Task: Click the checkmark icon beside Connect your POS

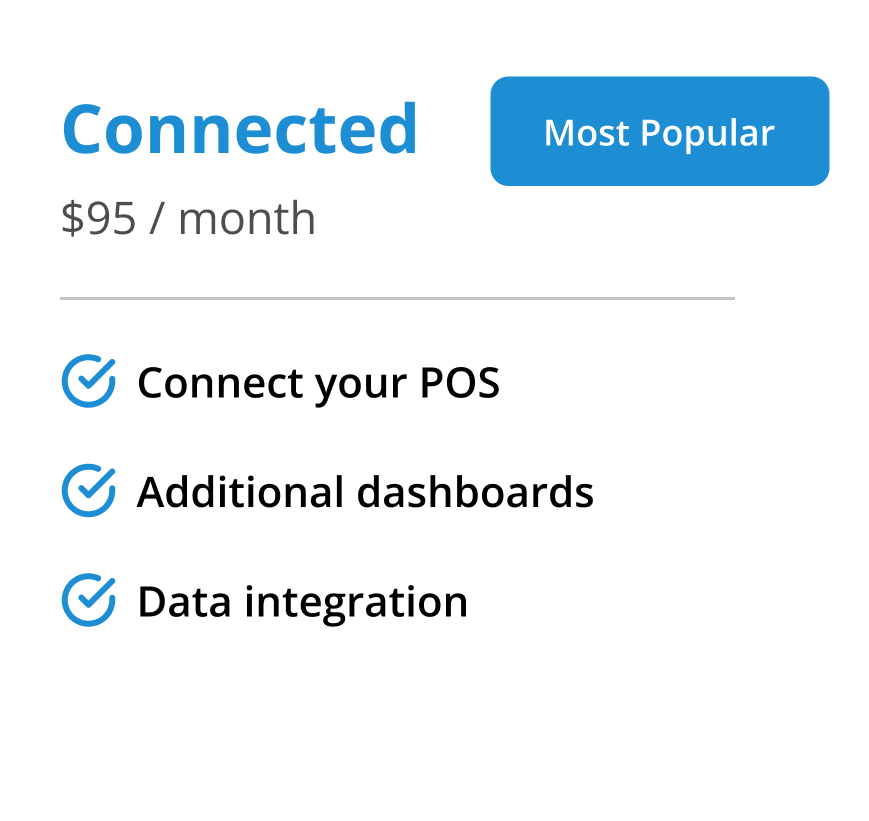Action: coord(88,381)
